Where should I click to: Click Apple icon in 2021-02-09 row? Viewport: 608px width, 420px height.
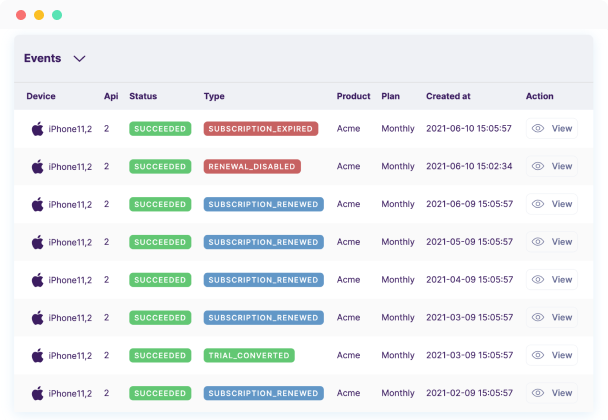38,393
